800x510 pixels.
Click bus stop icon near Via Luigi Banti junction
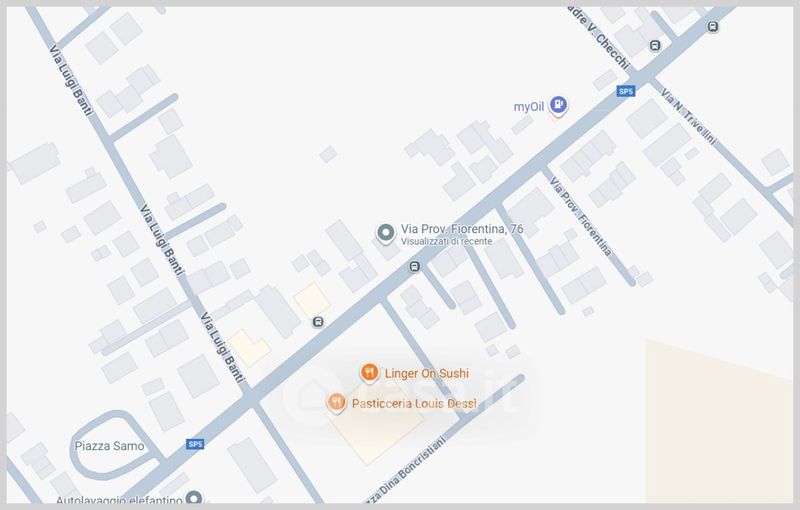pos(318,322)
